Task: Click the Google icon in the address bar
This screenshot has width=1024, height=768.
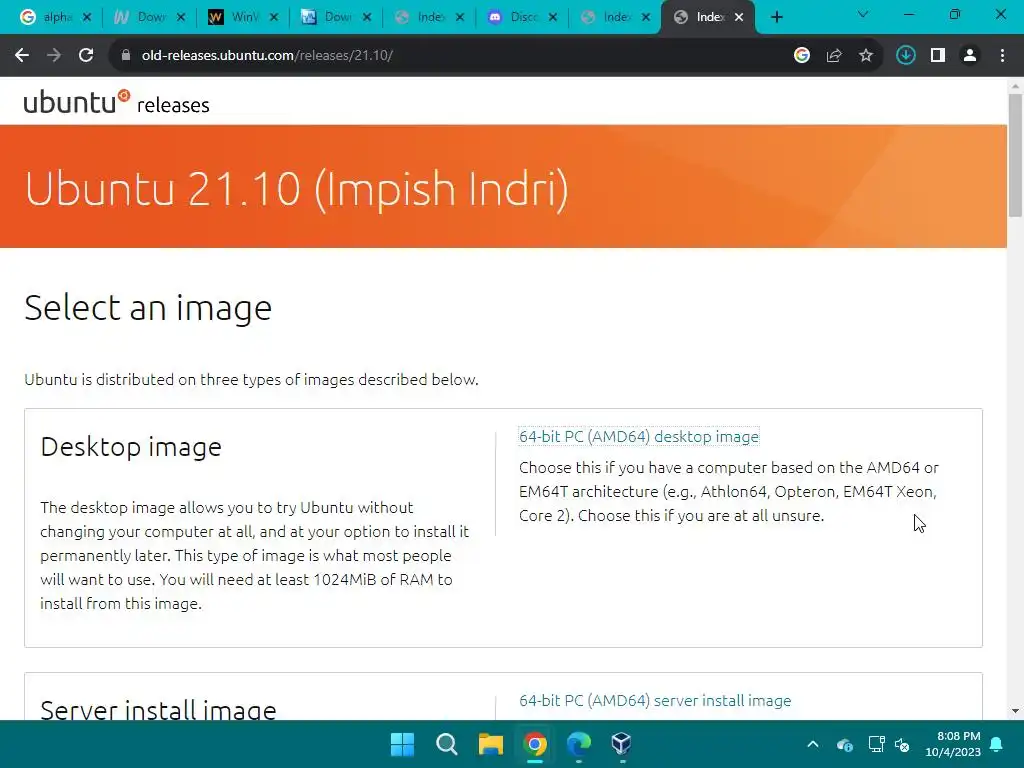Action: tap(802, 56)
